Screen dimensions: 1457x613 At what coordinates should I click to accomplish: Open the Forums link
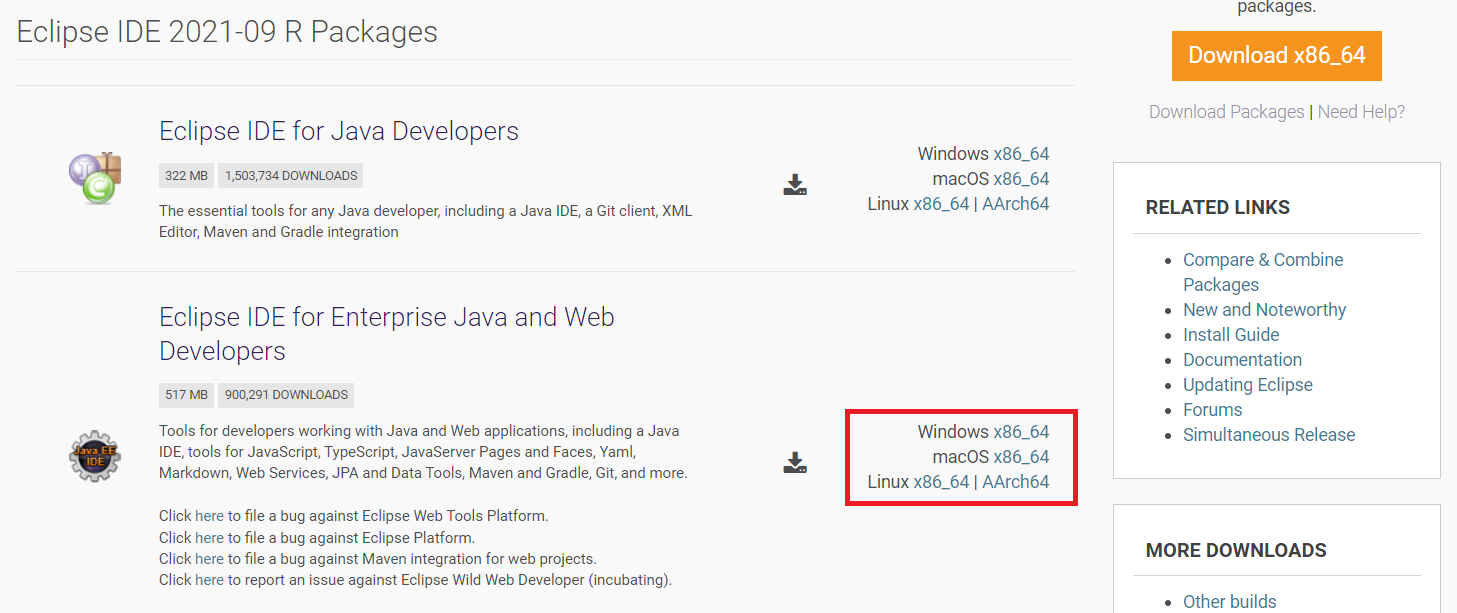[1212, 410]
